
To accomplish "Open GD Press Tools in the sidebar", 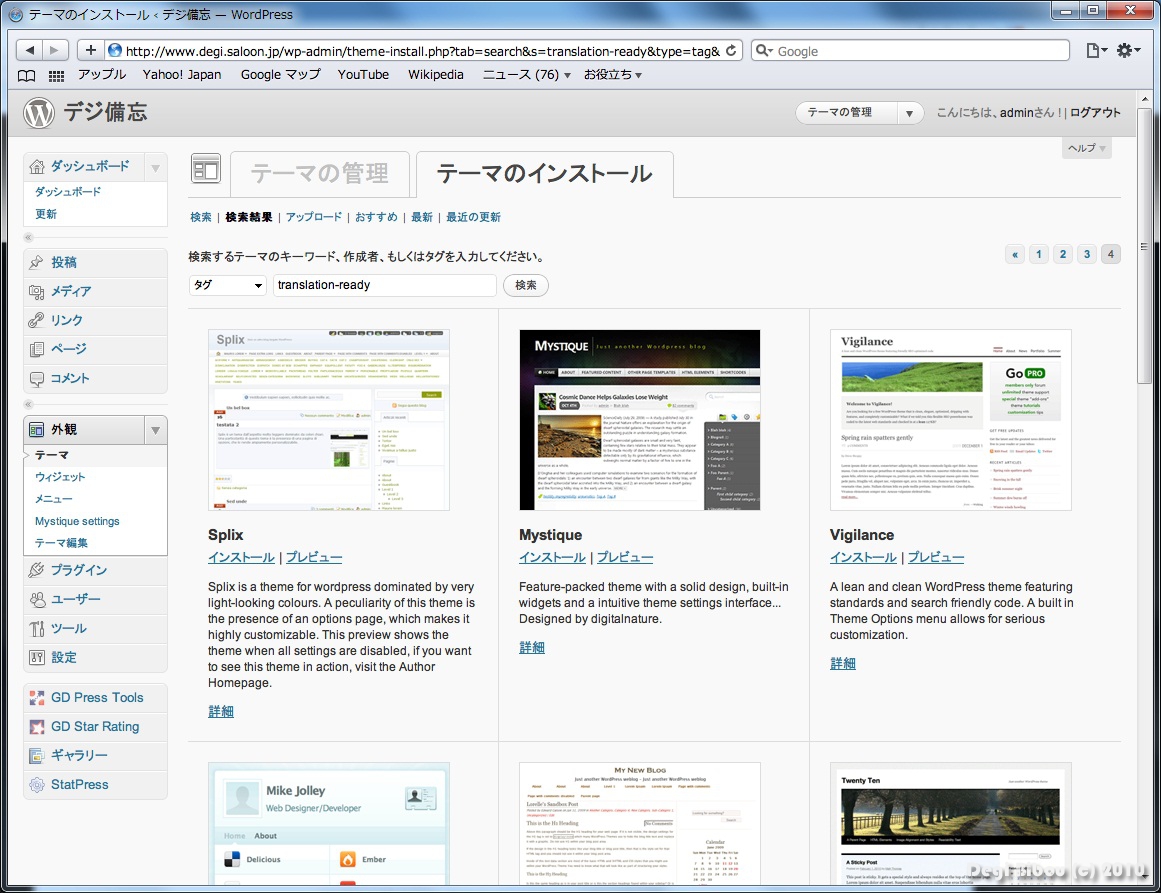I will pos(95,698).
